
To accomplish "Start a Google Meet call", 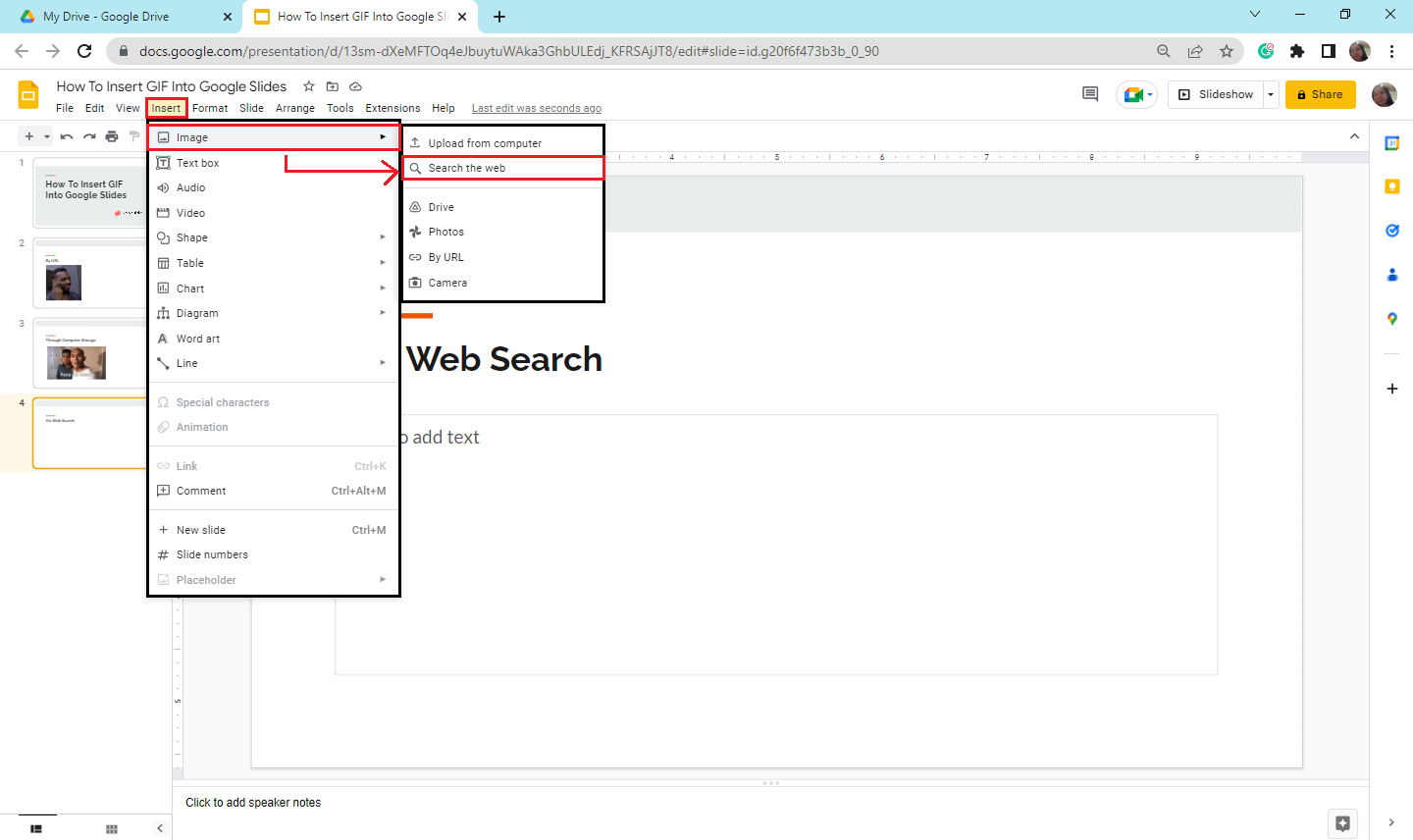I will coord(1136,94).
